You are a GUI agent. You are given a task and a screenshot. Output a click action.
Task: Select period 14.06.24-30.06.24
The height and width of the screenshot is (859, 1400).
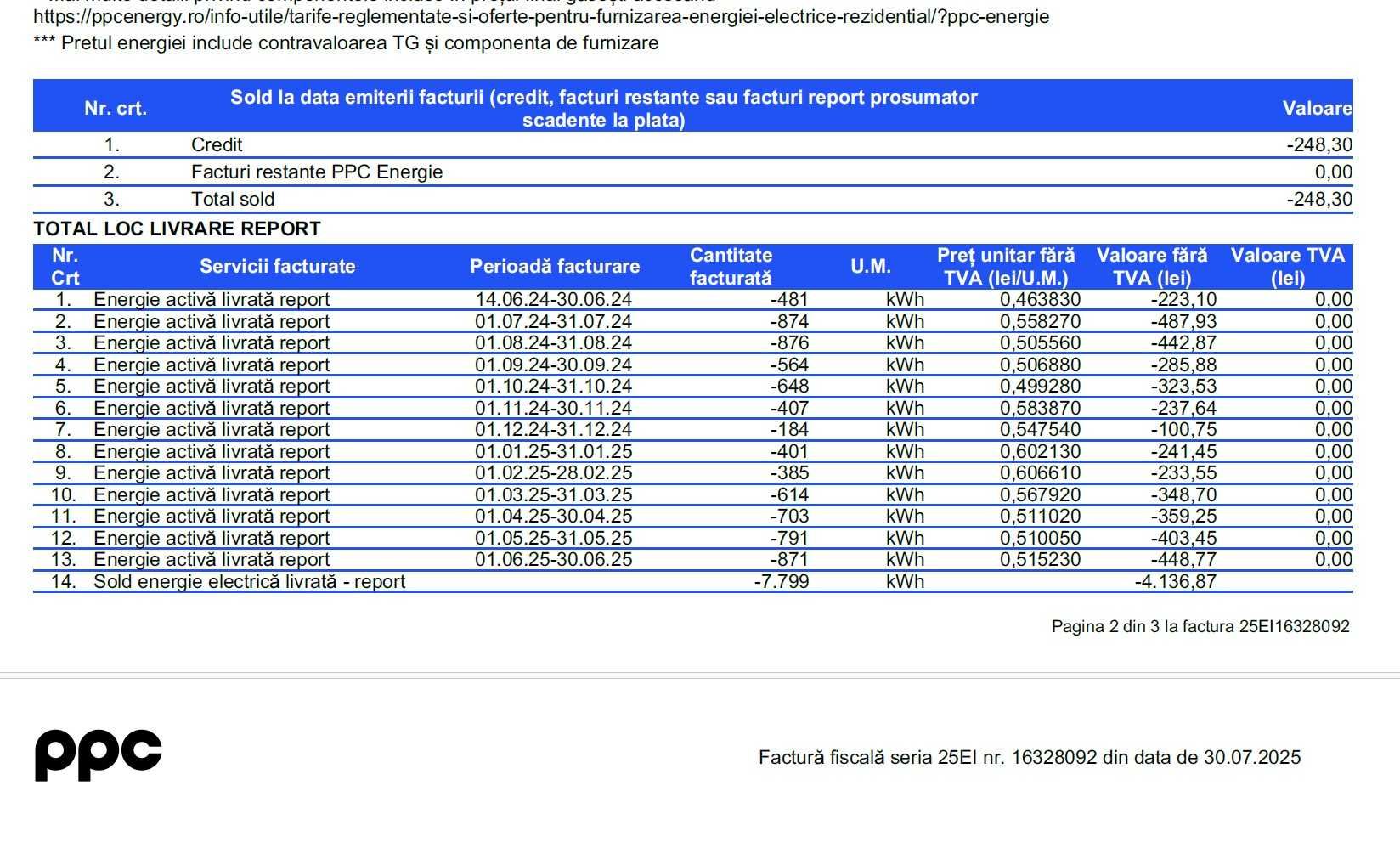[554, 300]
